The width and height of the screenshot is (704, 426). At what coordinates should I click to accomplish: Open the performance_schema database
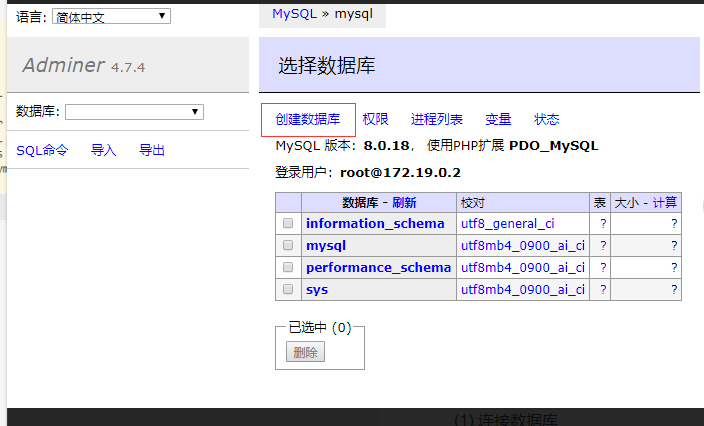(378, 268)
